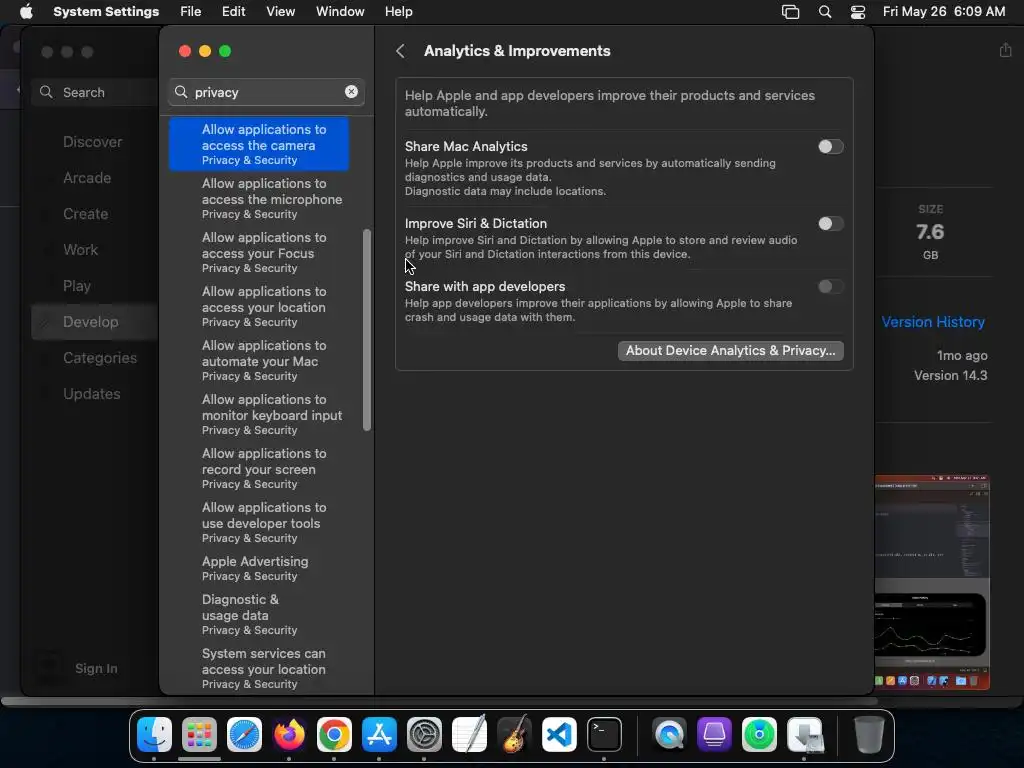1024x768 pixels.
Task: Open Version History link in App Store
Action: (933, 322)
